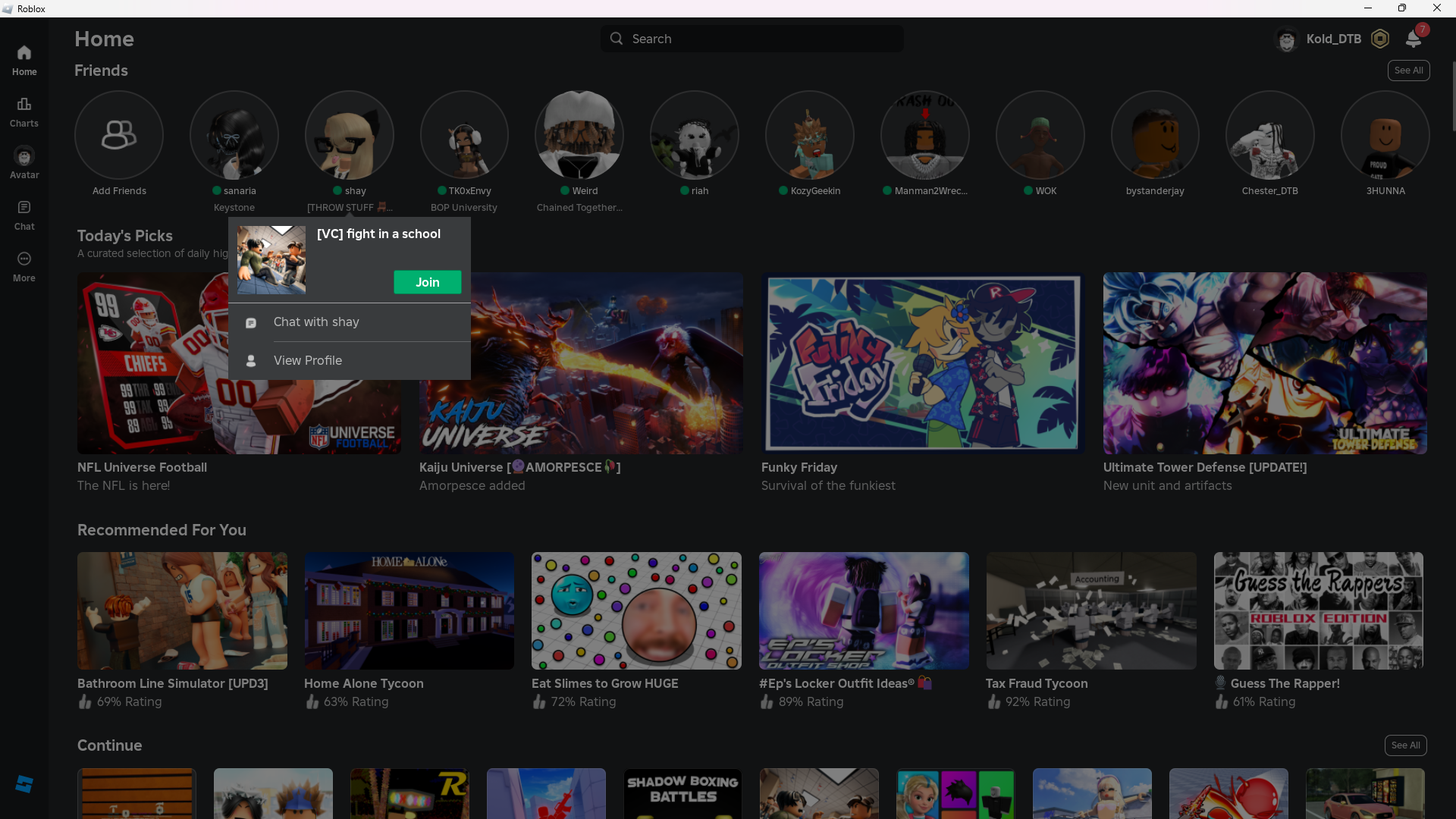Click See All next to Friends
1456x819 pixels.
1409,71
